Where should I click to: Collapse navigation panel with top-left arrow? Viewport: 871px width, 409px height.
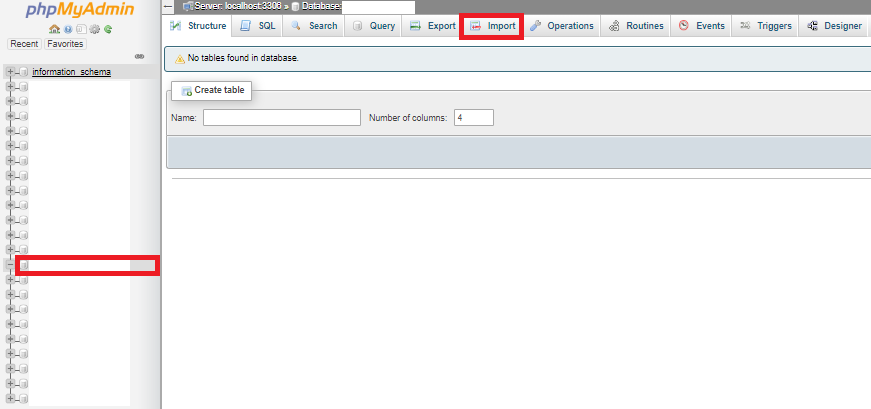168,6
